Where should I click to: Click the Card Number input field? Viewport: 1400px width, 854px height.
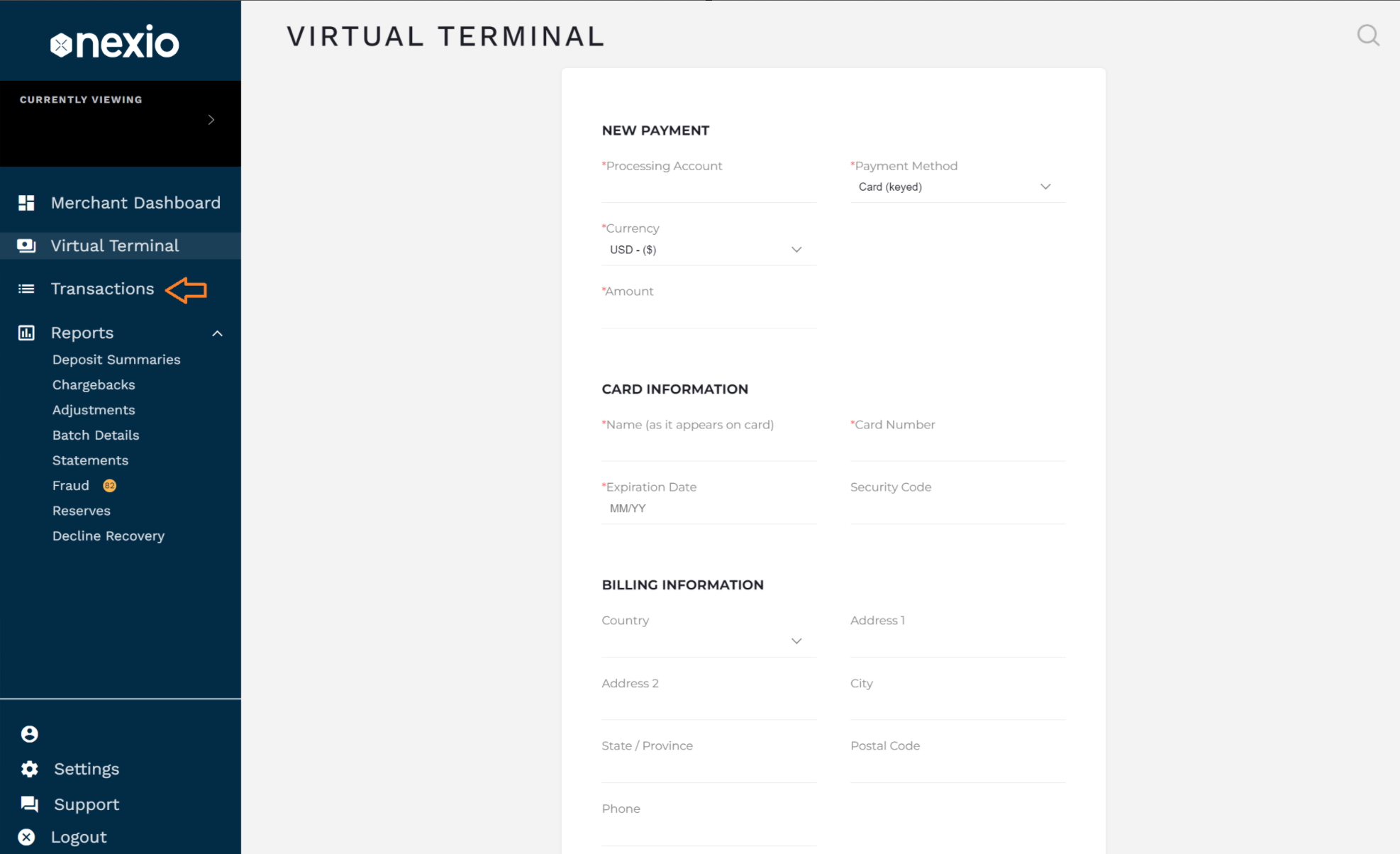click(957, 447)
